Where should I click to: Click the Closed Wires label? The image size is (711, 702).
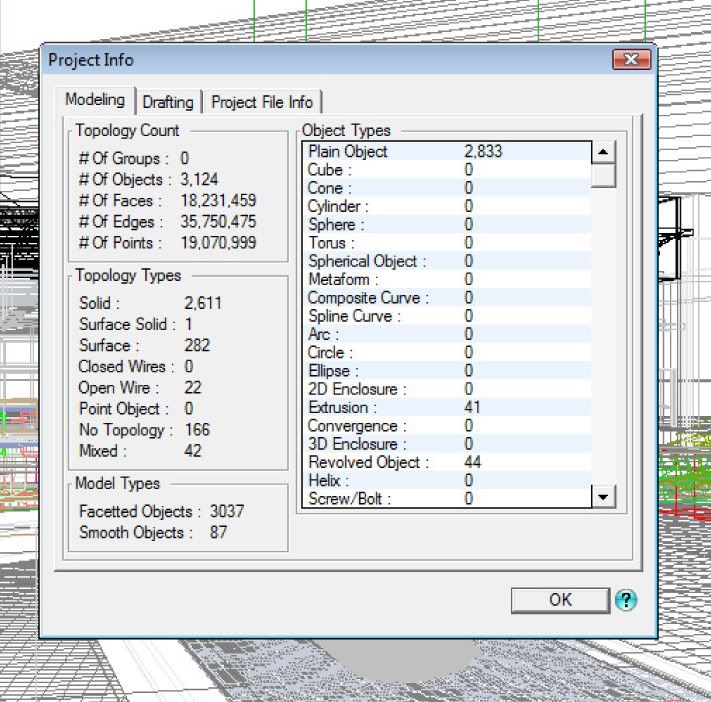126,366
